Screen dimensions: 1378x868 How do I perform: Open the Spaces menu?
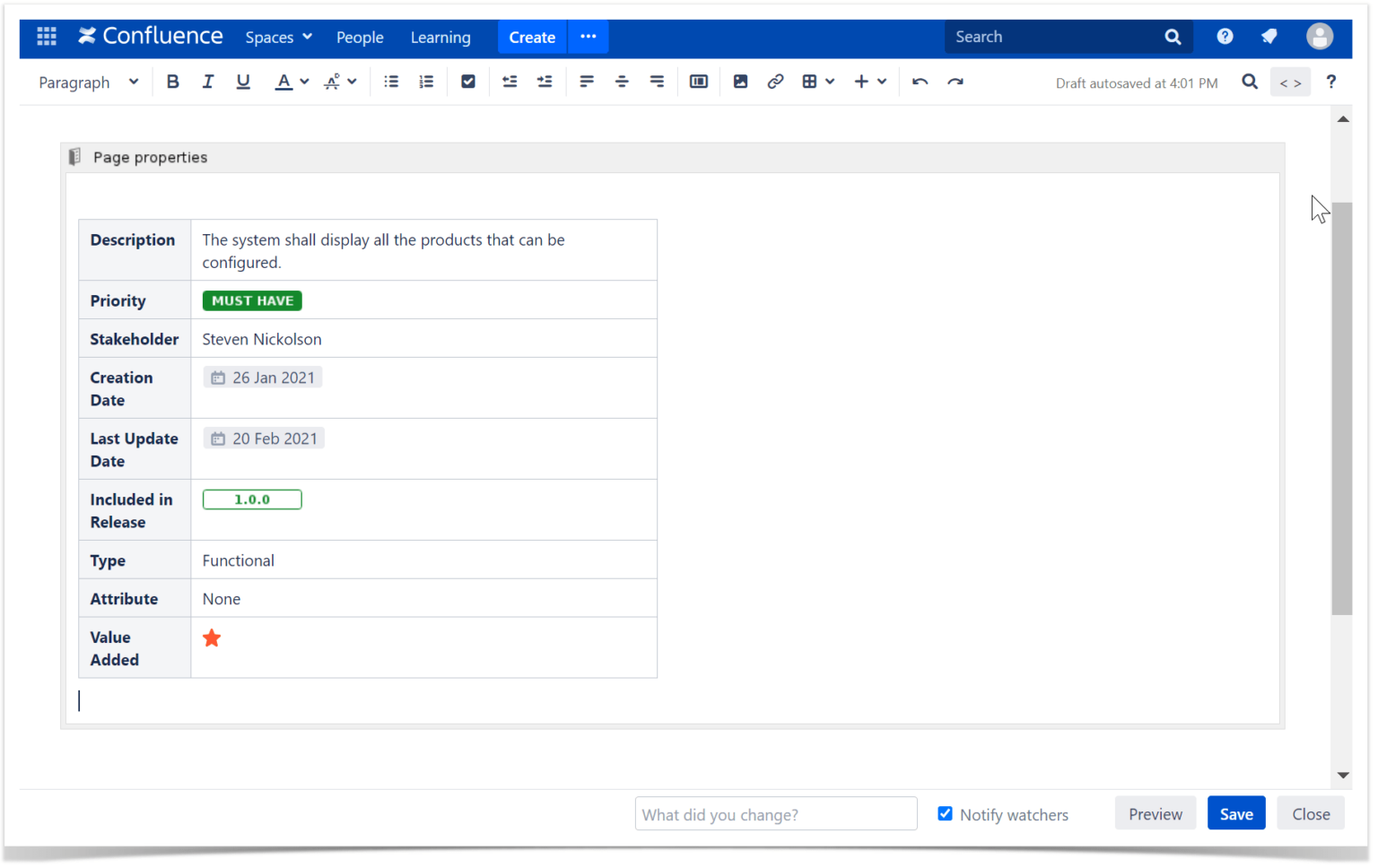pos(278,37)
